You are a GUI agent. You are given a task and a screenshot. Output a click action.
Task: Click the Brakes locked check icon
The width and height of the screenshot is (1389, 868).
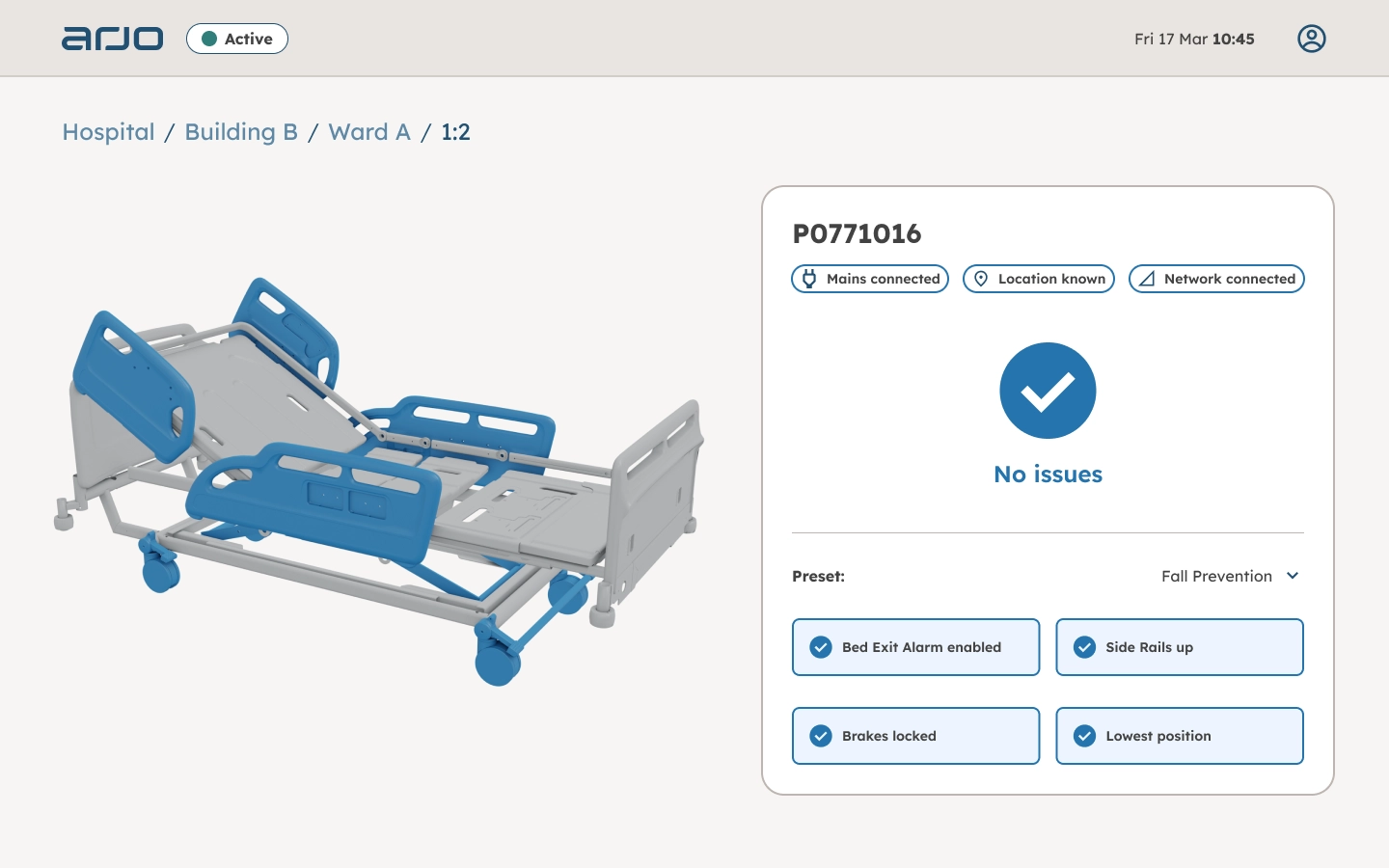[821, 736]
